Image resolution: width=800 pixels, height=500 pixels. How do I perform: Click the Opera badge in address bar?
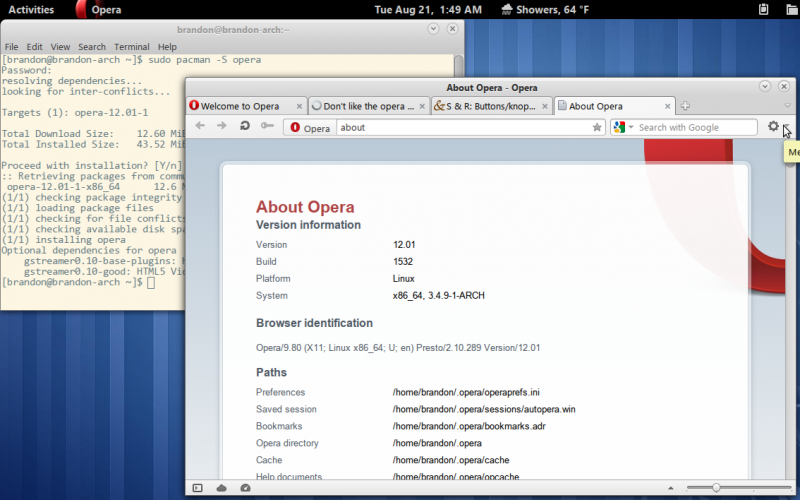point(310,128)
